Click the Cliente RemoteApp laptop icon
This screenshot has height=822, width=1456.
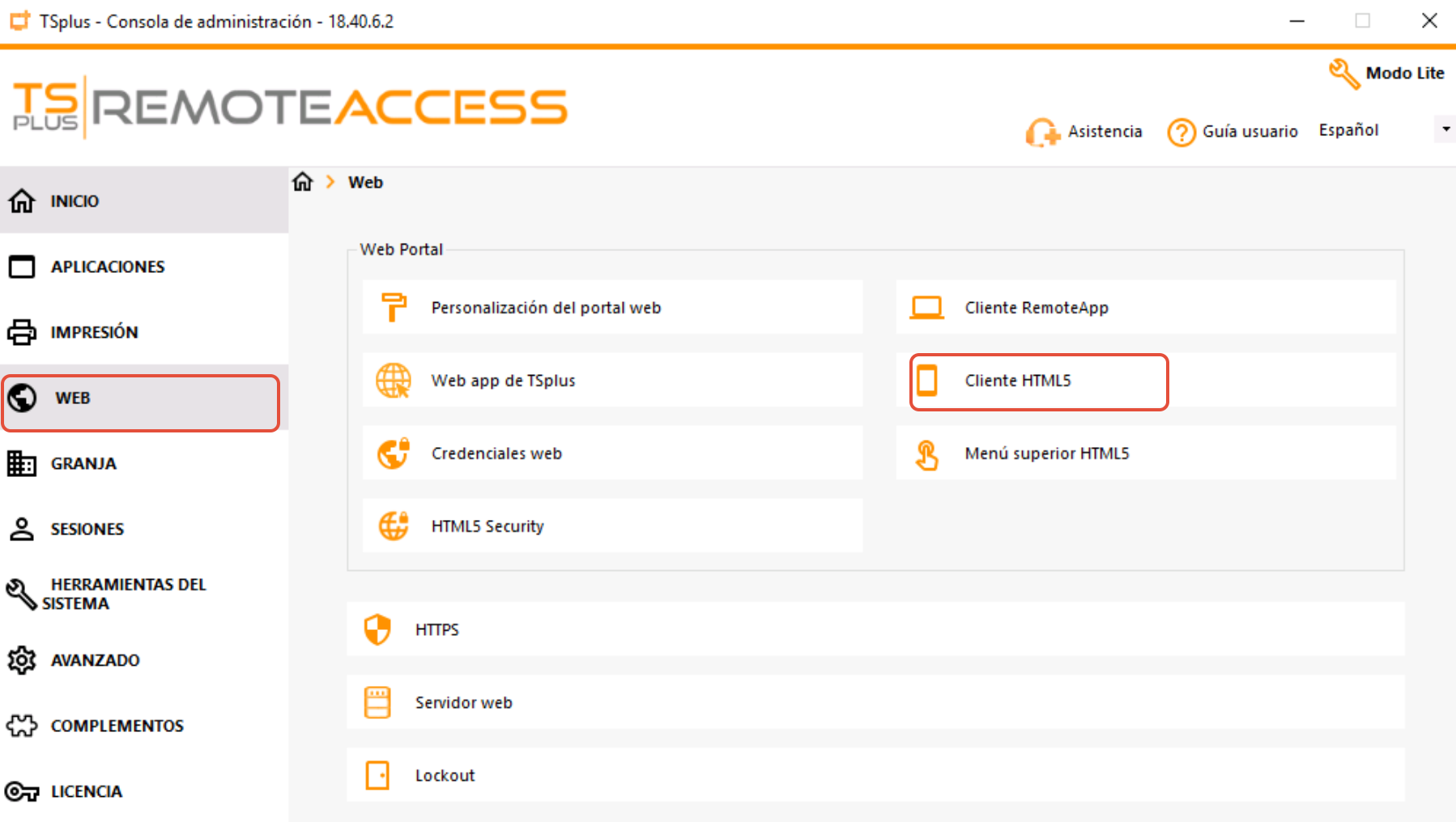click(926, 308)
